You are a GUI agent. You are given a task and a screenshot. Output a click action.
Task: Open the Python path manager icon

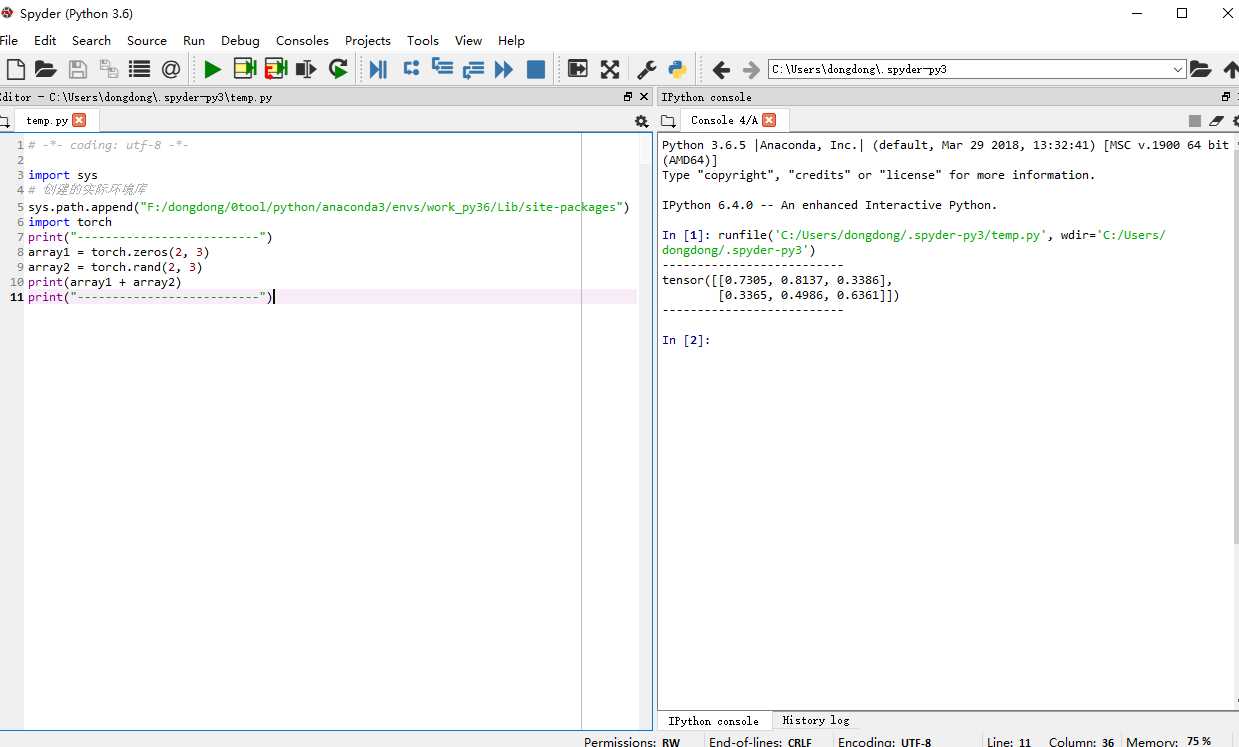[x=677, y=69]
